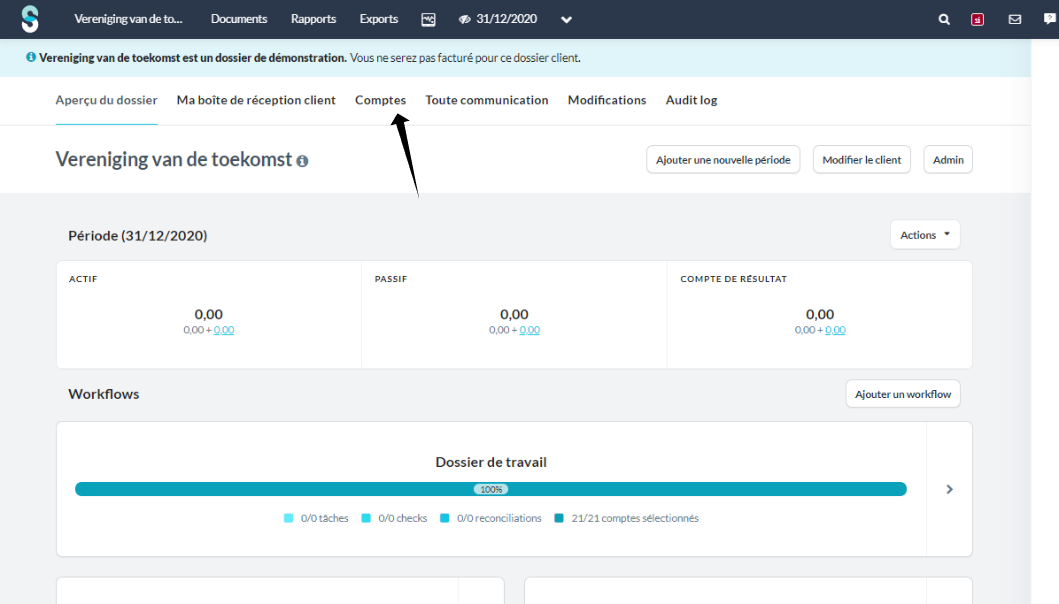Open the Rapports menu
Image resolution: width=1059 pixels, height=604 pixels.
coord(313,19)
